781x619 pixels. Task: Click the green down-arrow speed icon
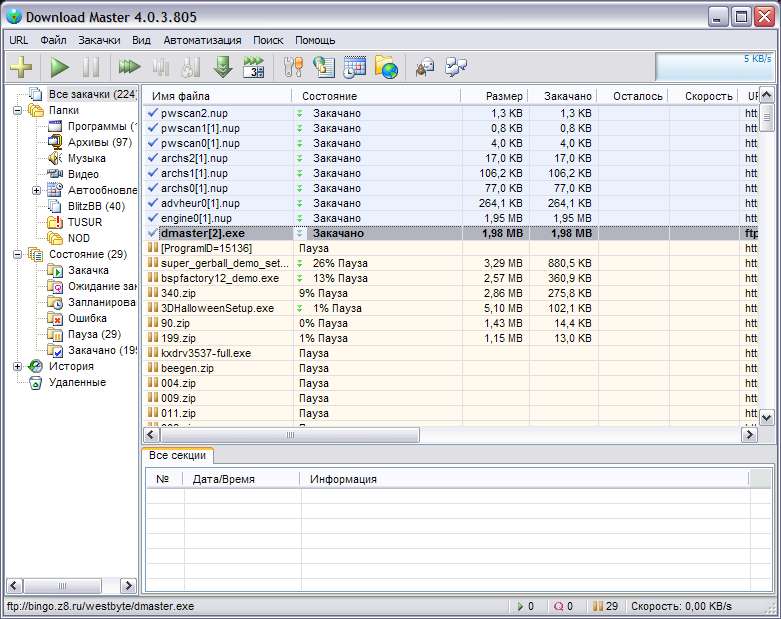click(223, 67)
